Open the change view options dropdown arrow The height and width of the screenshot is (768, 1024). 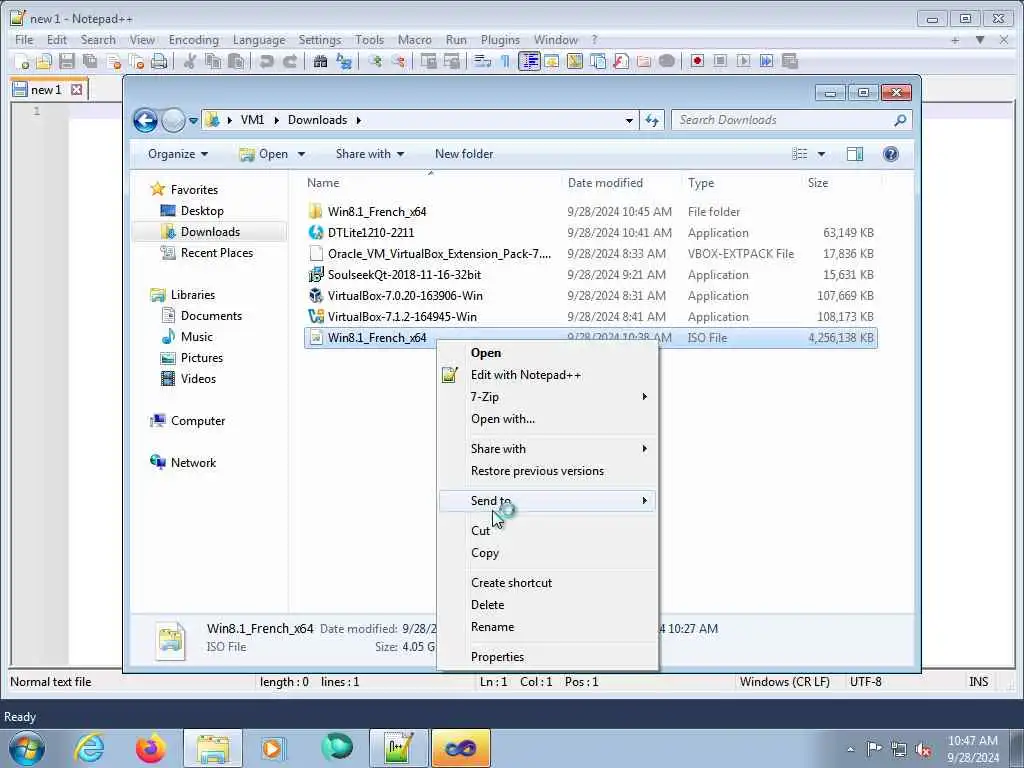[x=821, y=154]
